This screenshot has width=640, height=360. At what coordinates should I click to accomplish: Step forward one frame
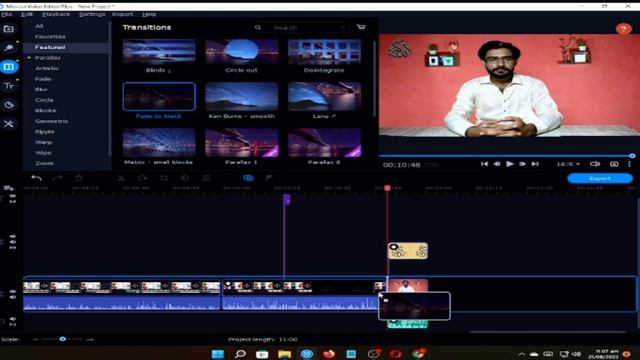pos(522,164)
